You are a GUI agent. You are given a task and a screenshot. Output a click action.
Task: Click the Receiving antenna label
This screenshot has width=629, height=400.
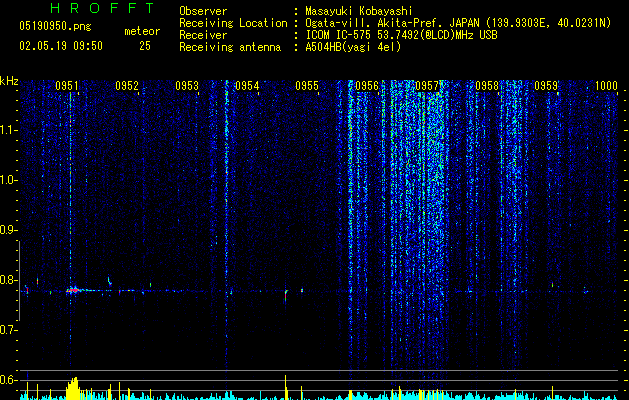(230, 47)
